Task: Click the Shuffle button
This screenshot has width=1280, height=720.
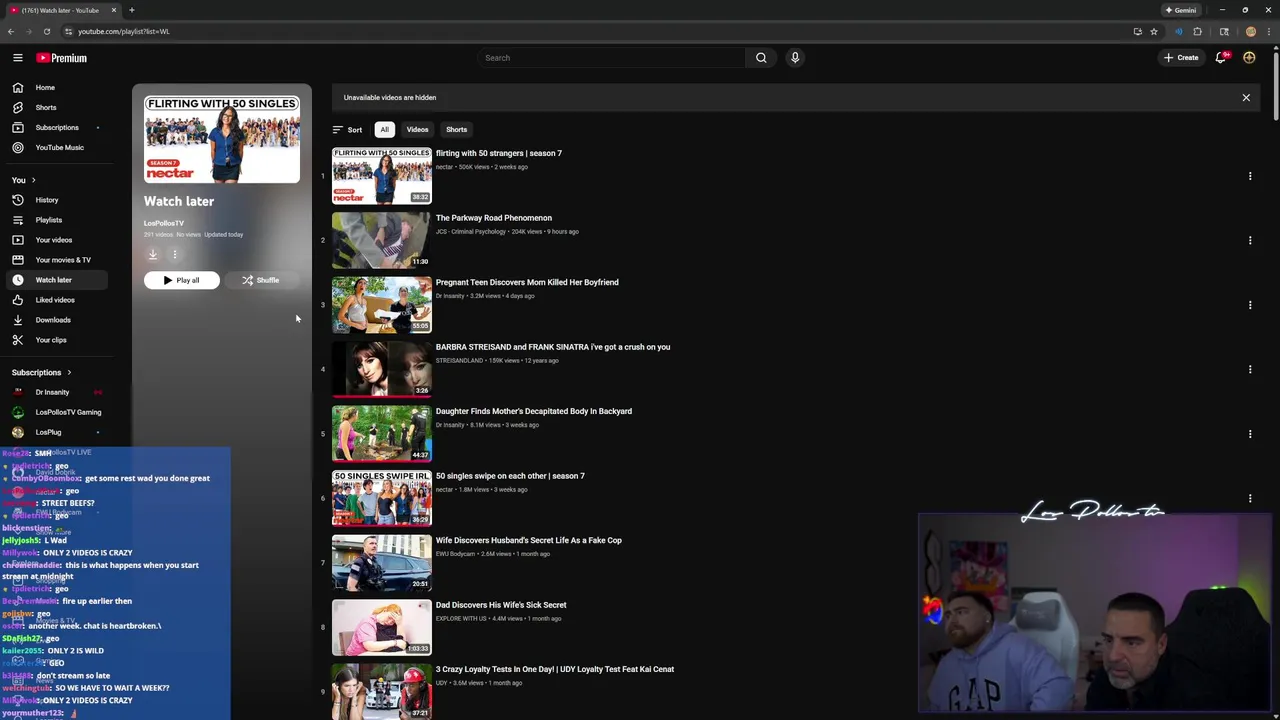Action: [261, 280]
